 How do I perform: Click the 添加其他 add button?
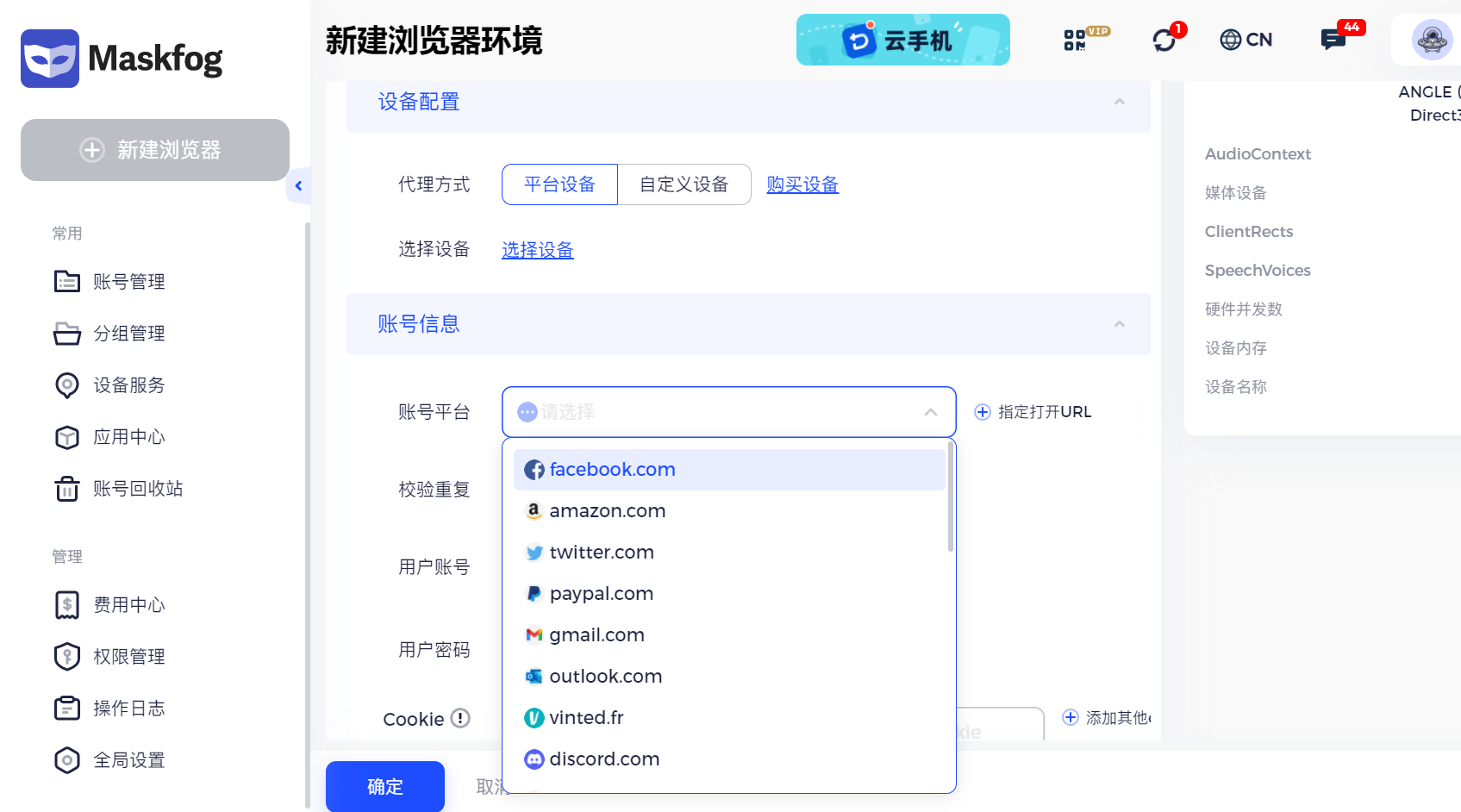pos(1108,718)
